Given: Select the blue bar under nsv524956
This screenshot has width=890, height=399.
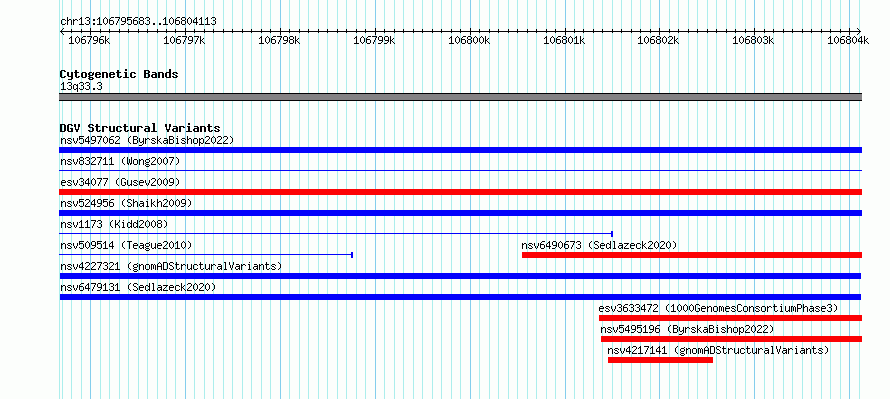Looking at the screenshot, I should pyautogui.click(x=460, y=213).
